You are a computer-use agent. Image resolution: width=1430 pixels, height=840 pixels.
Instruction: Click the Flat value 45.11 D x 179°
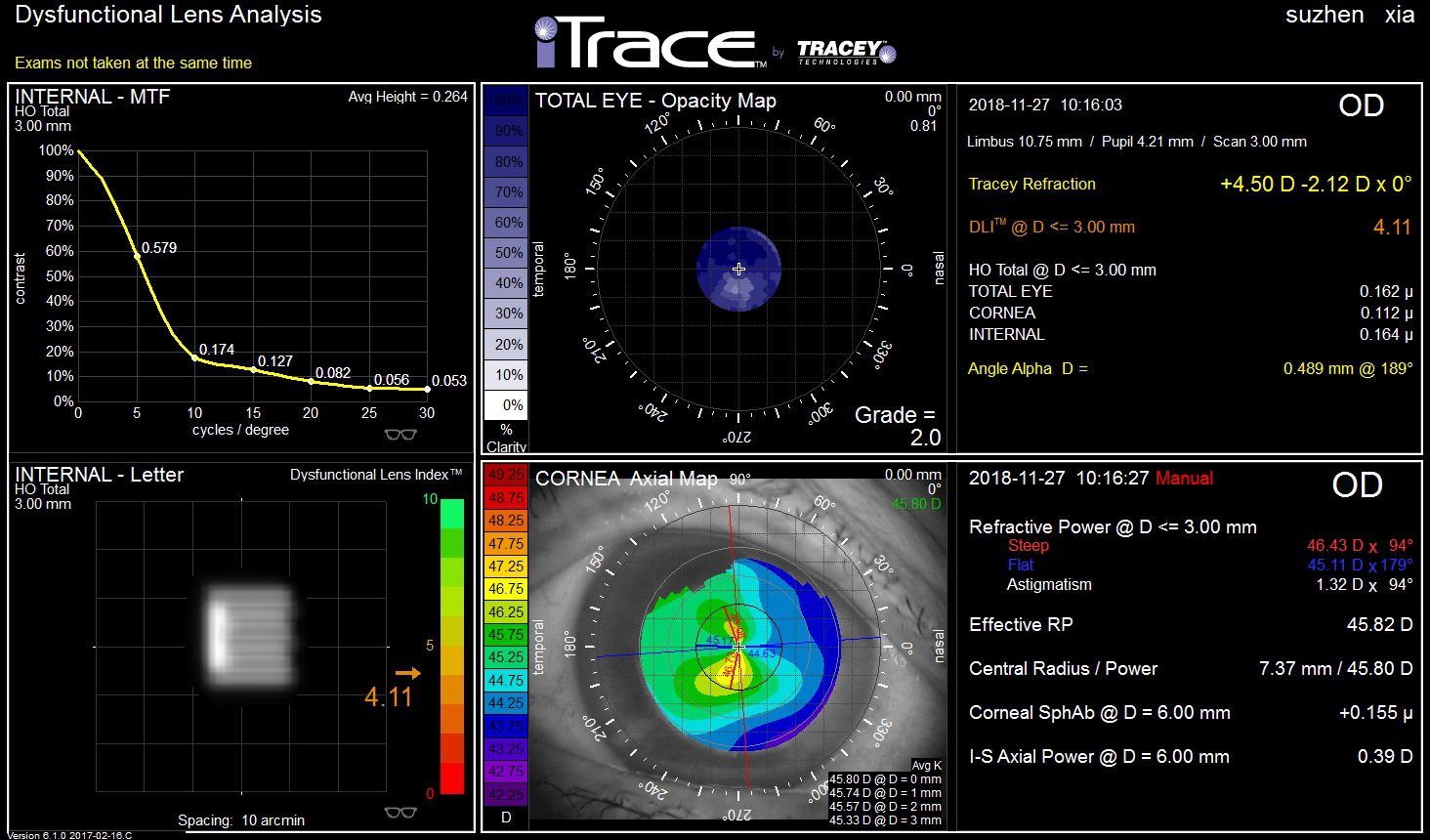[1360, 565]
